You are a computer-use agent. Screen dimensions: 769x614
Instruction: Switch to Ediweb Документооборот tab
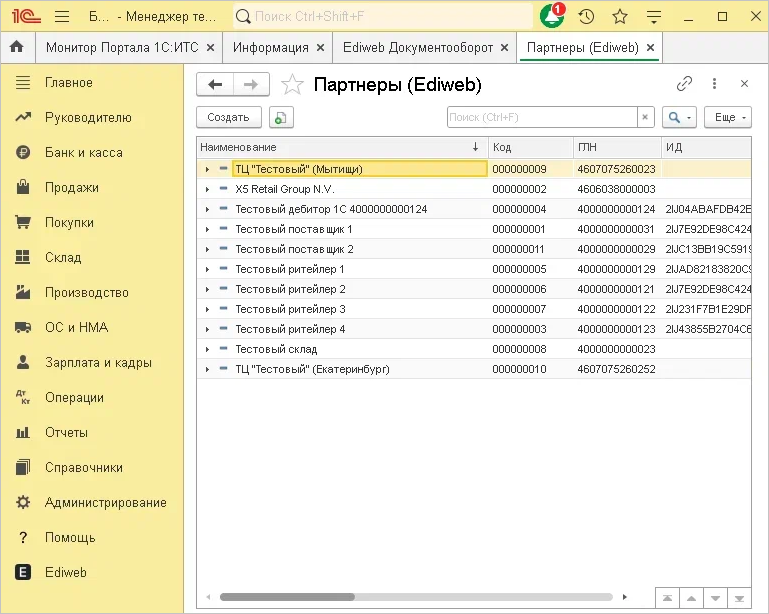[417, 47]
